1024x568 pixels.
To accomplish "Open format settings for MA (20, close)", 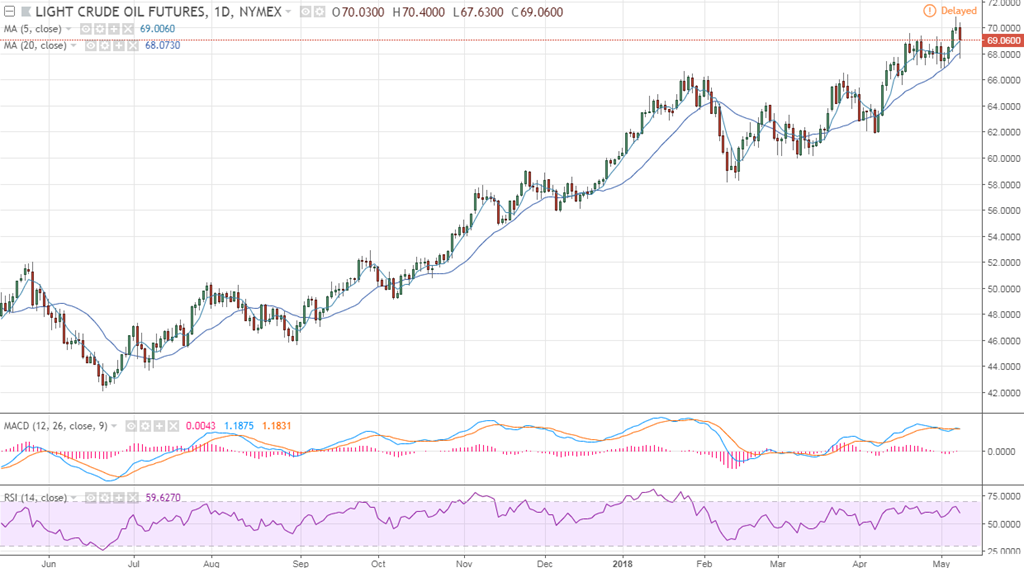I will 104,46.
